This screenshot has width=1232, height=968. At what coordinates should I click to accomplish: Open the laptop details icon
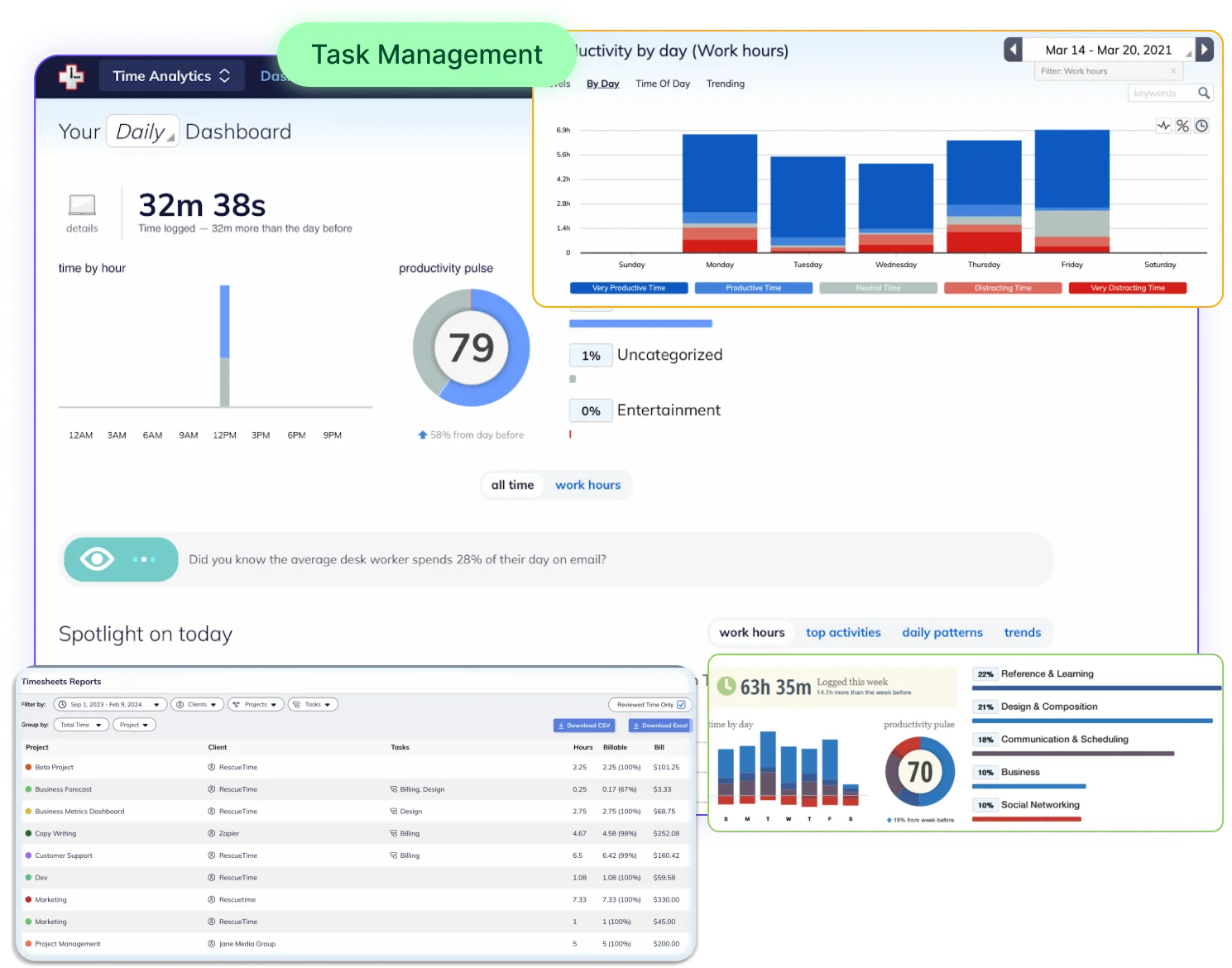click(x=82, y=204)
